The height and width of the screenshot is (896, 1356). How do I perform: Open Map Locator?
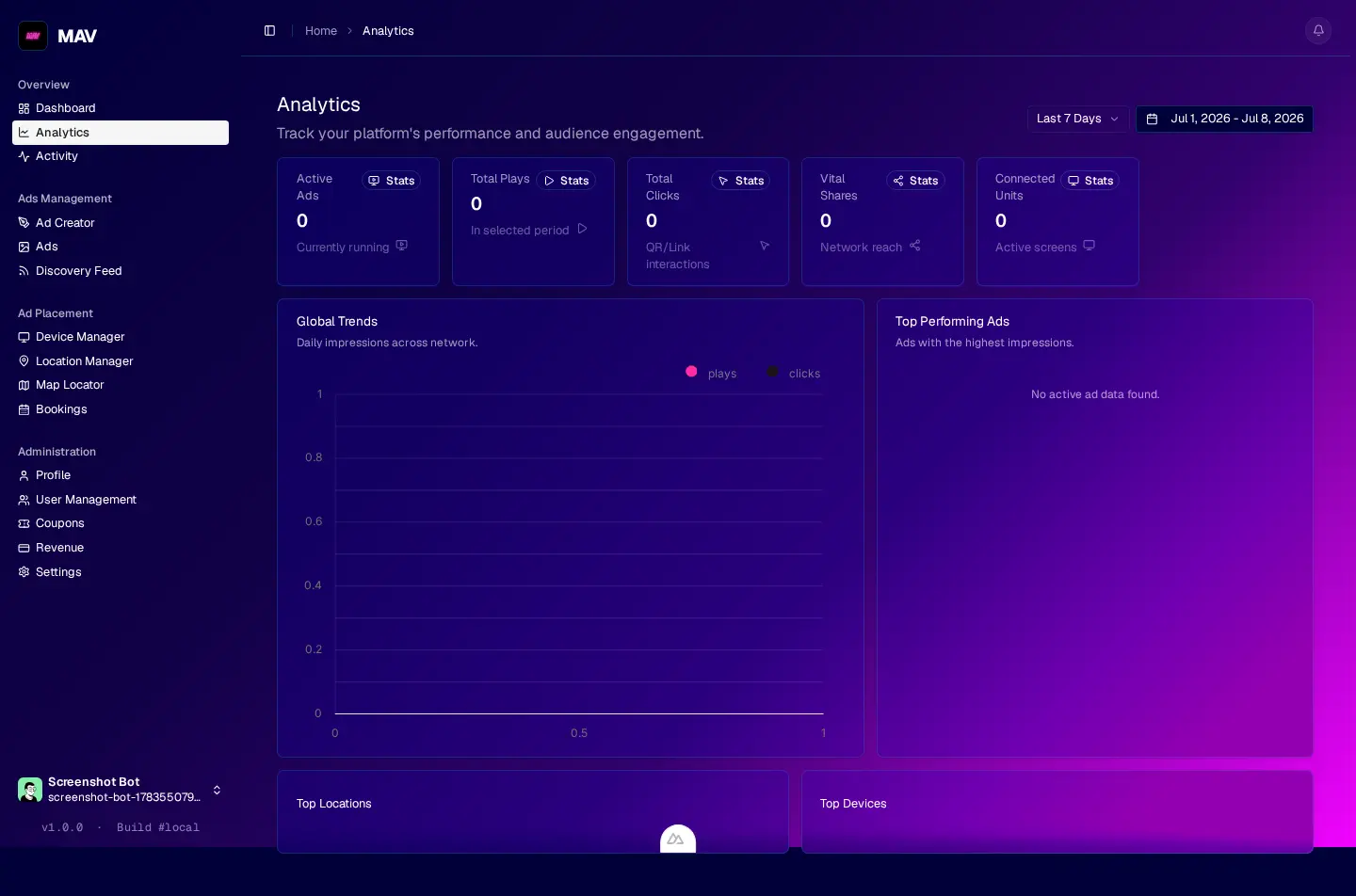click(121, 385)
